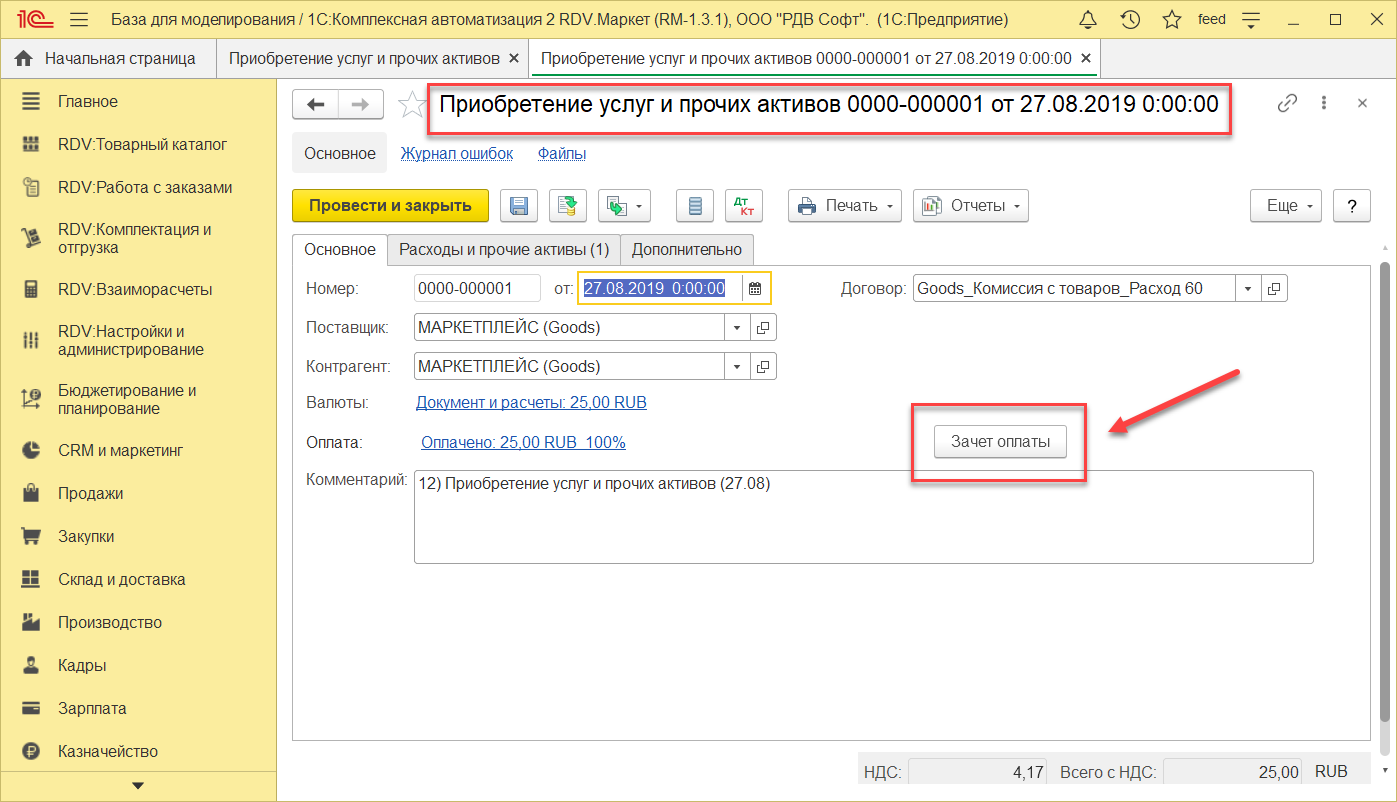Expand the Договор dropdown list
The height and width of the screenshot is (802, 1397).
[x=1247, y=289]
